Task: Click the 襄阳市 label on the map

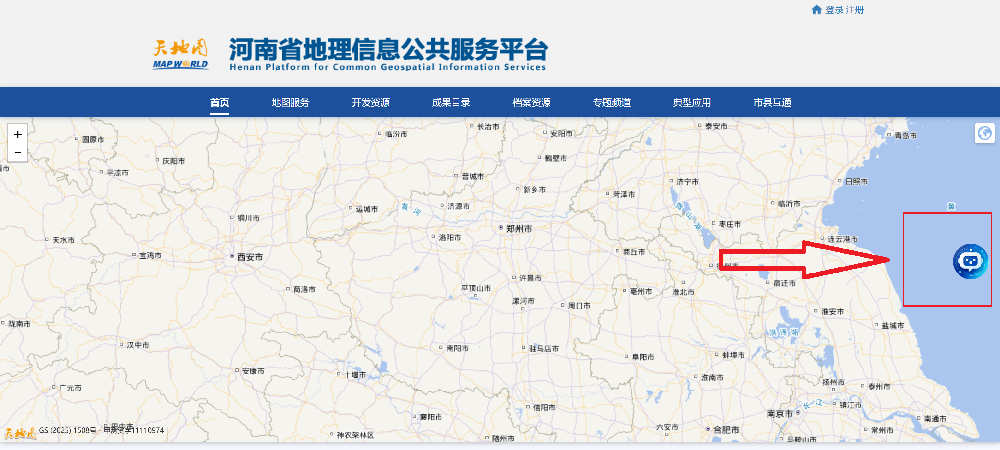Action: [431, 417]
